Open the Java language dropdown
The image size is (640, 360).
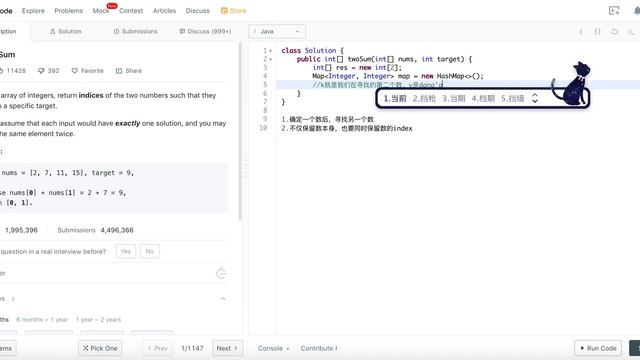pyautogui.click(x=277, y=31)
